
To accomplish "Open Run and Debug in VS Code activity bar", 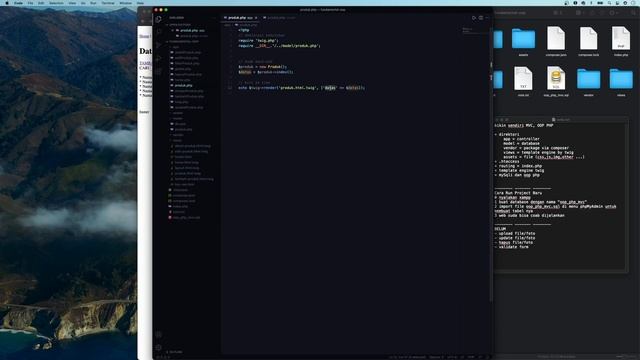I will pyautogui.click(x=158, y=58).
